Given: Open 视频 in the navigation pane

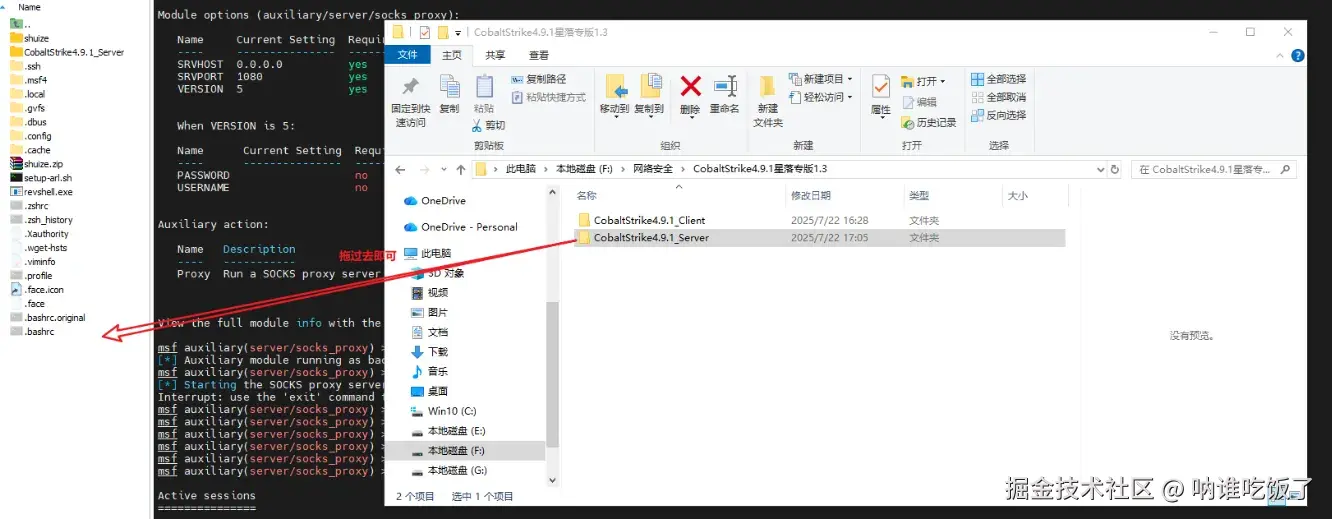Looking at the screenshot, I should tap(430, 293).
